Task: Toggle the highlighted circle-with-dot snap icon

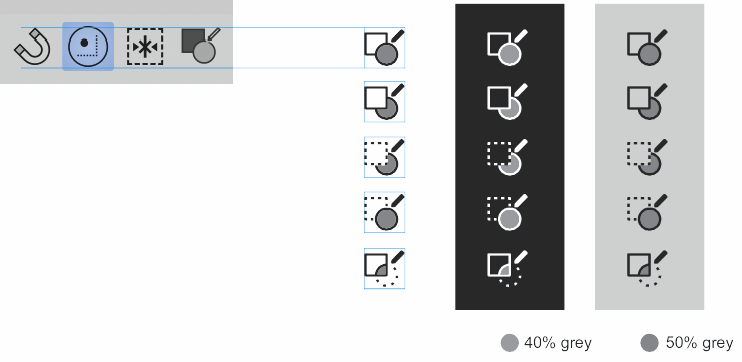Action: 88,46
